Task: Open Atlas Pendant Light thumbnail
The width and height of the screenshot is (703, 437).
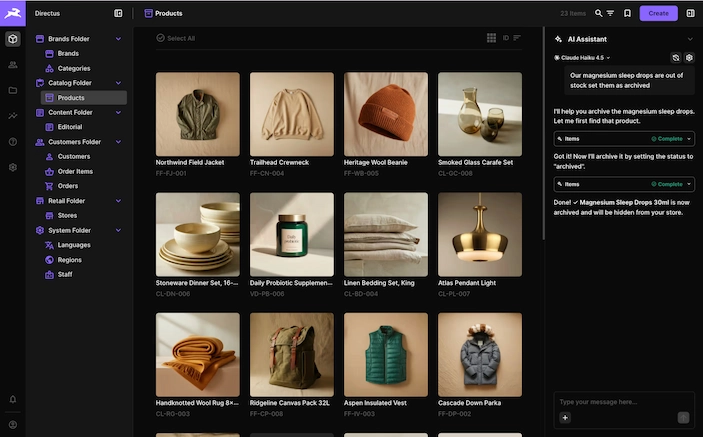Action: [x=480, y=234]
